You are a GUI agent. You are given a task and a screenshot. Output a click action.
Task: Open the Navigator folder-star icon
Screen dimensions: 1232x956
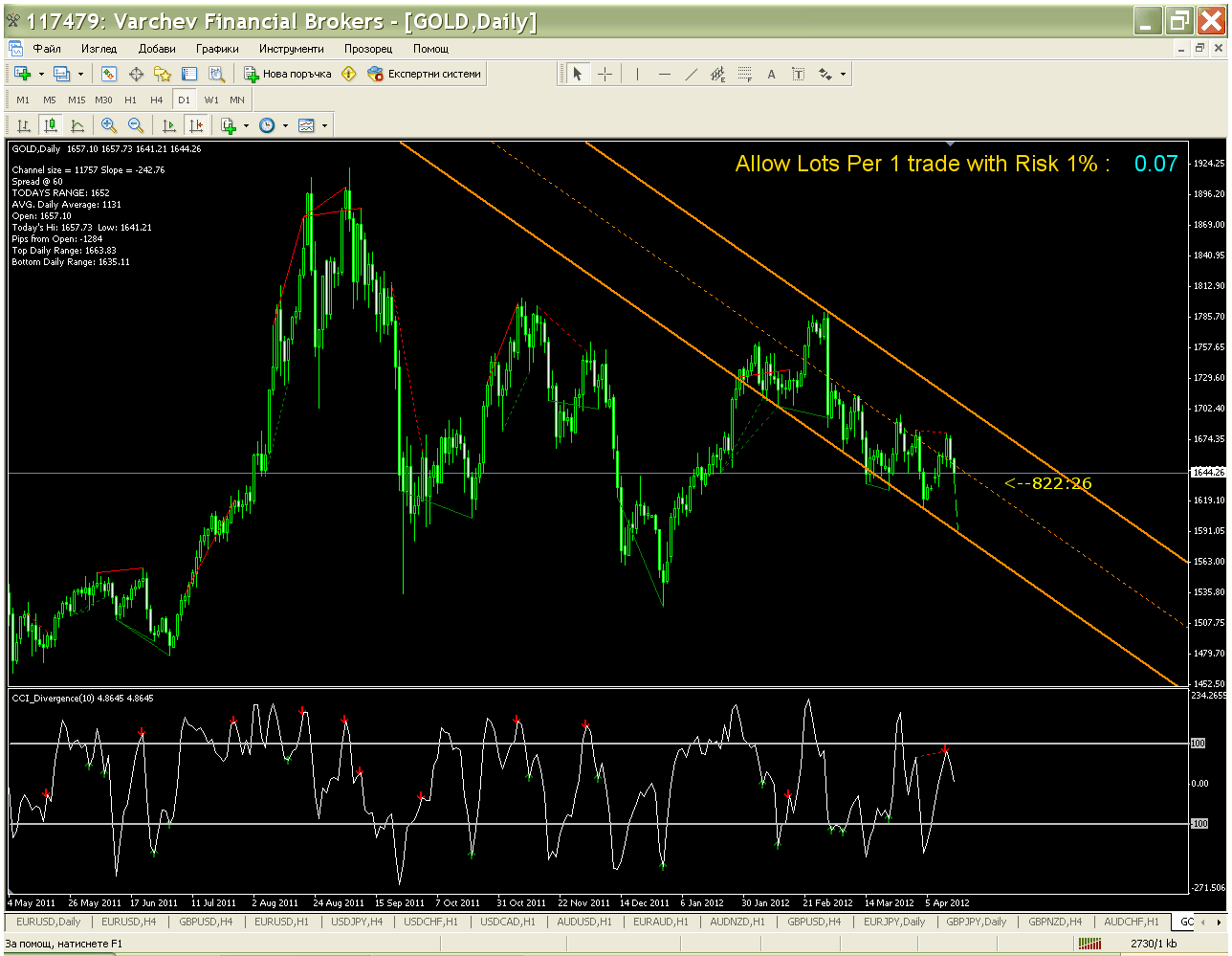(x=163, y=74)
